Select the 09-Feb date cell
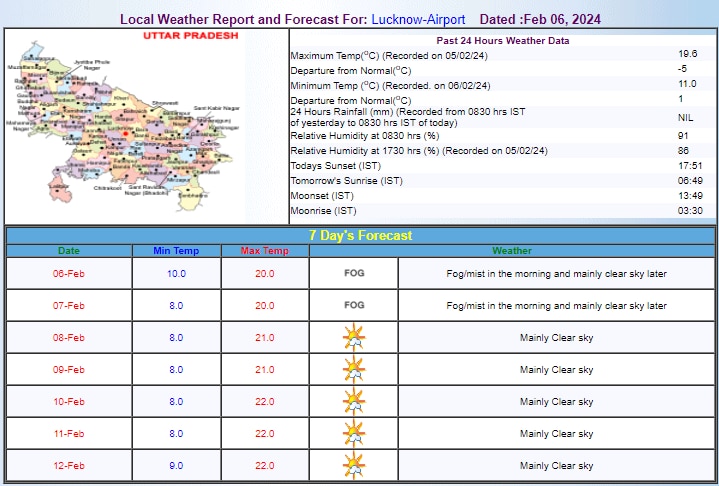Screen dimensions: 719x486 69,370
